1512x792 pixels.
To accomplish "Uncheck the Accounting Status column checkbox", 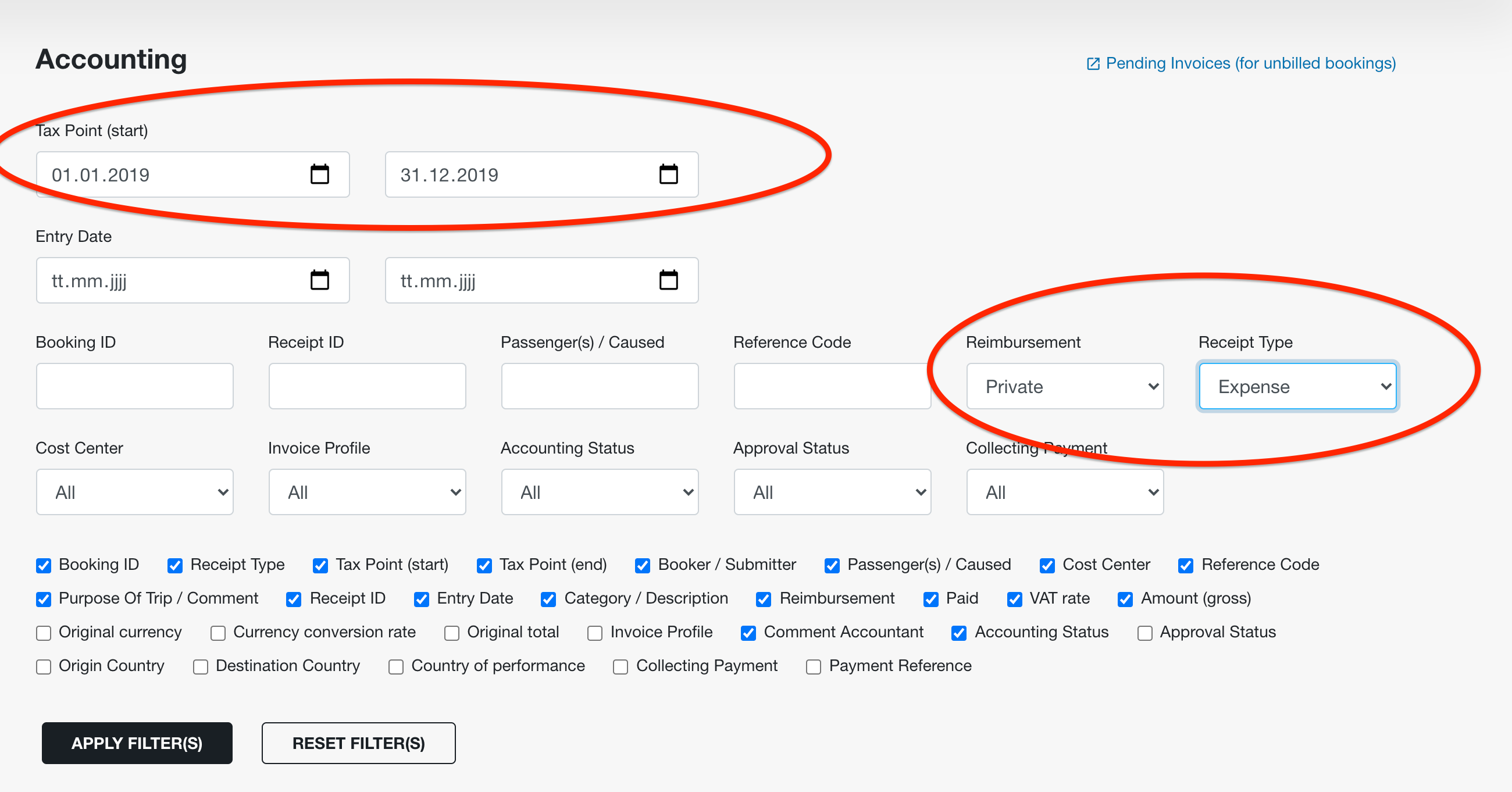I will click(959, 633).
